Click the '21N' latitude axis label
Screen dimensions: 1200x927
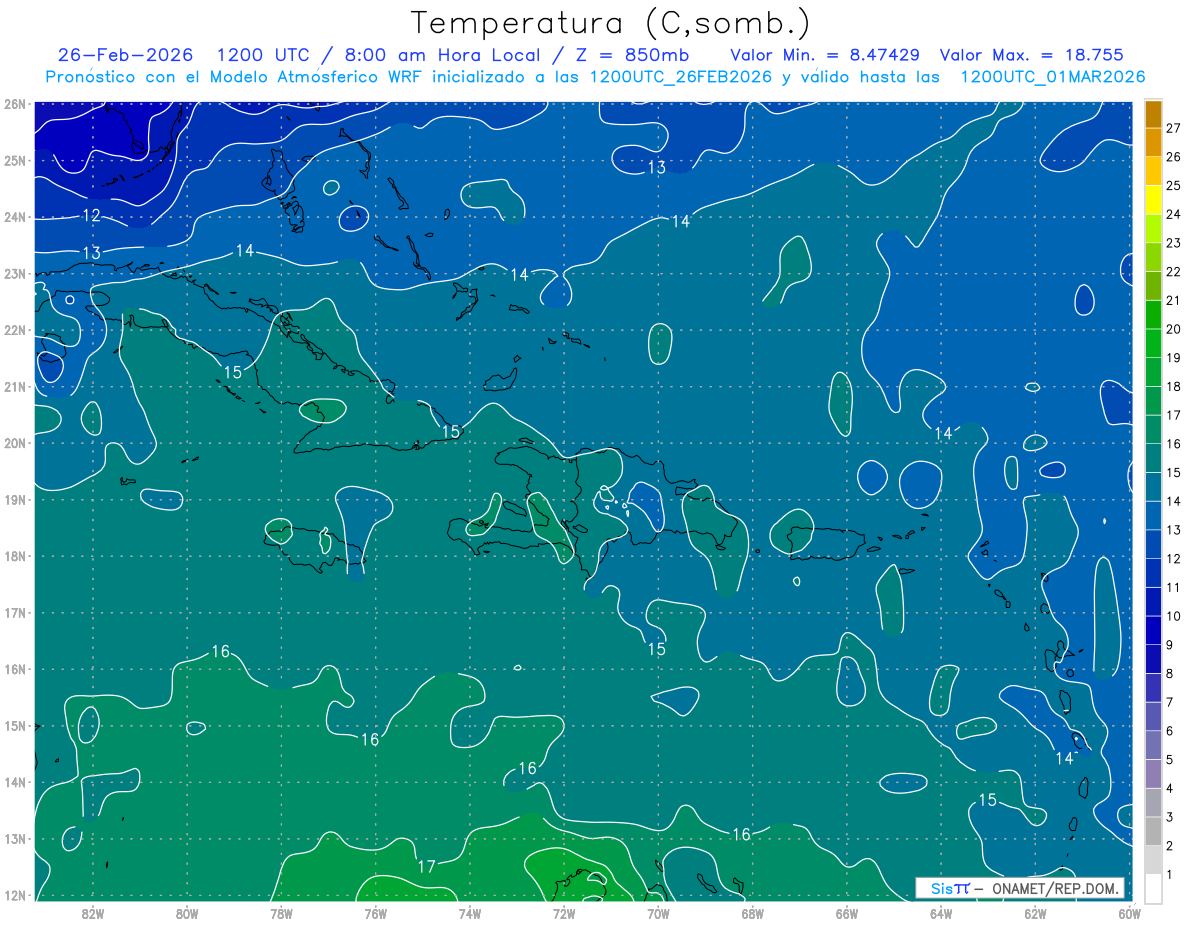coord(15,386)
